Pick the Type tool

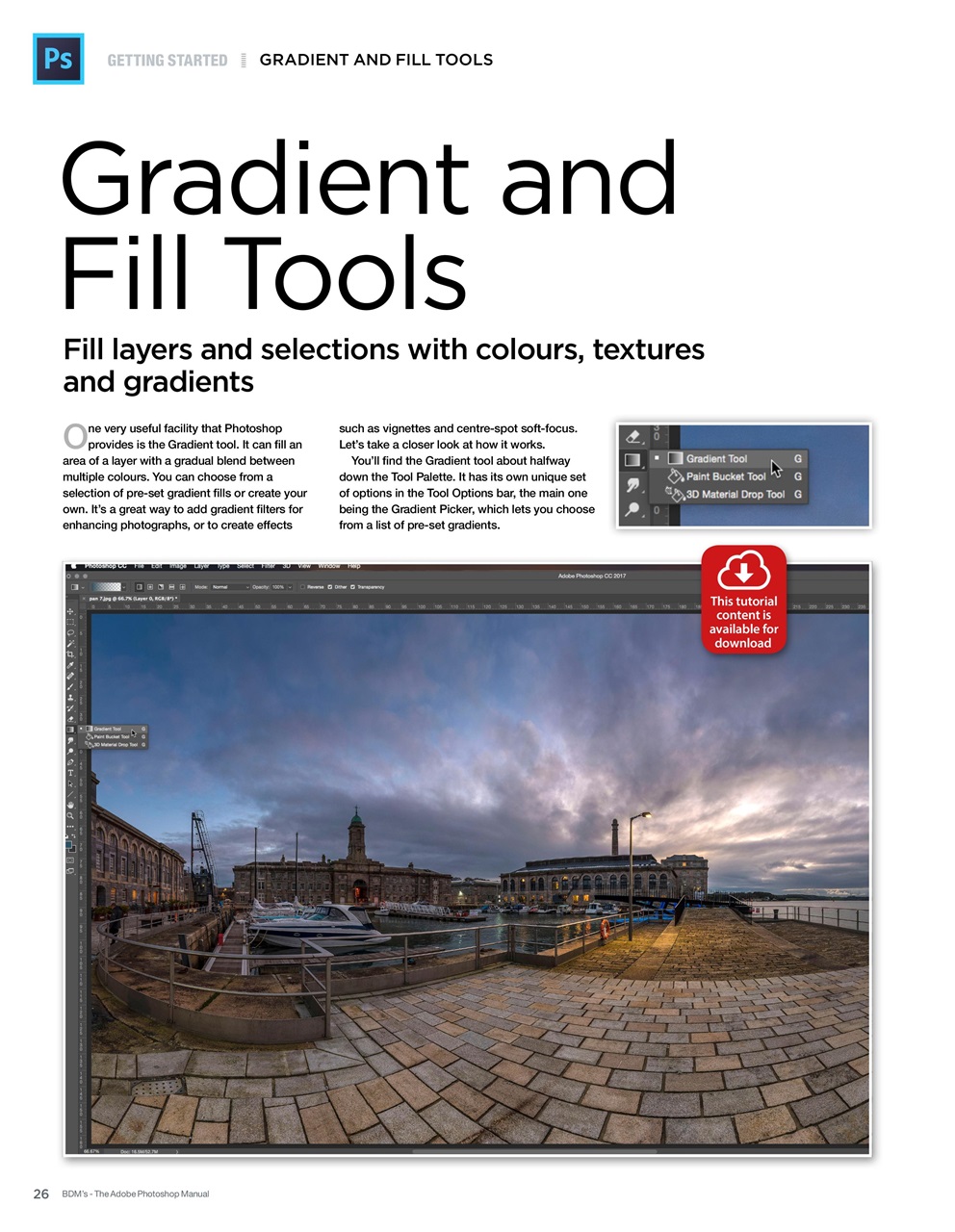tap(71, 772)
